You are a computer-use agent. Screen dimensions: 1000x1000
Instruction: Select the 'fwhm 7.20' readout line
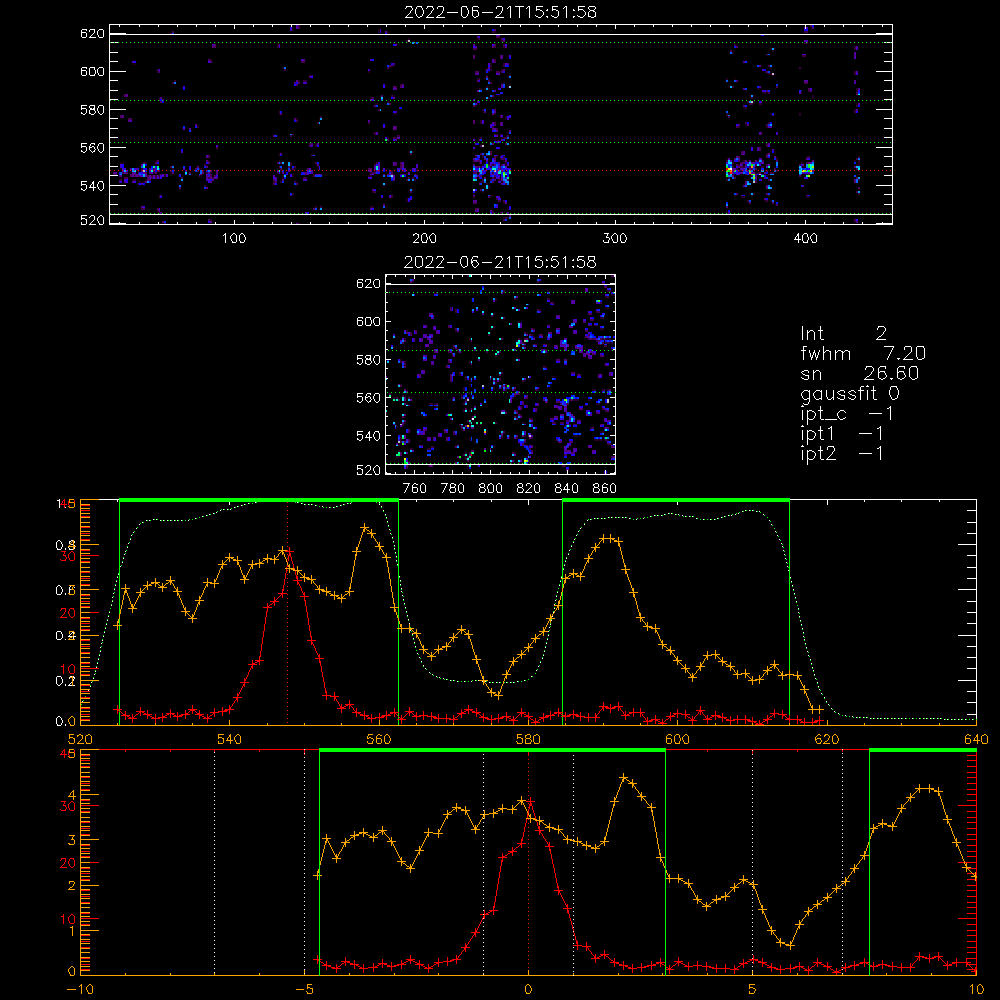click(863, 353)
